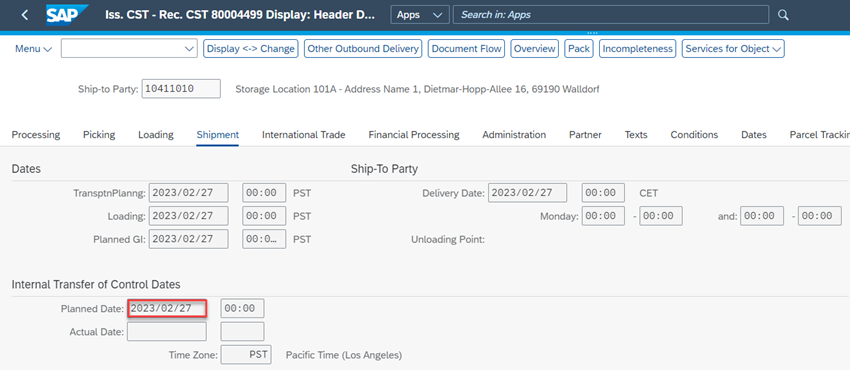
Task: Open the Incompleteness log
Action: 638,49
